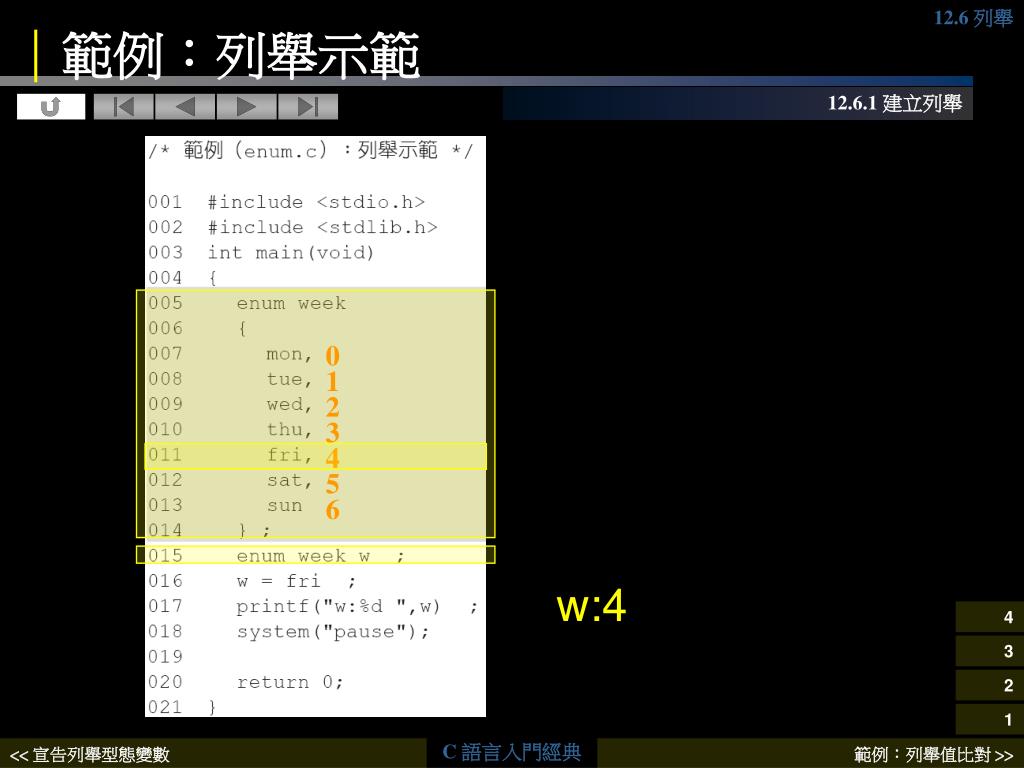The width and height of the screenshot is (1024, 768).
Task: Select step 2 button
Action: (x=990, y=685)
